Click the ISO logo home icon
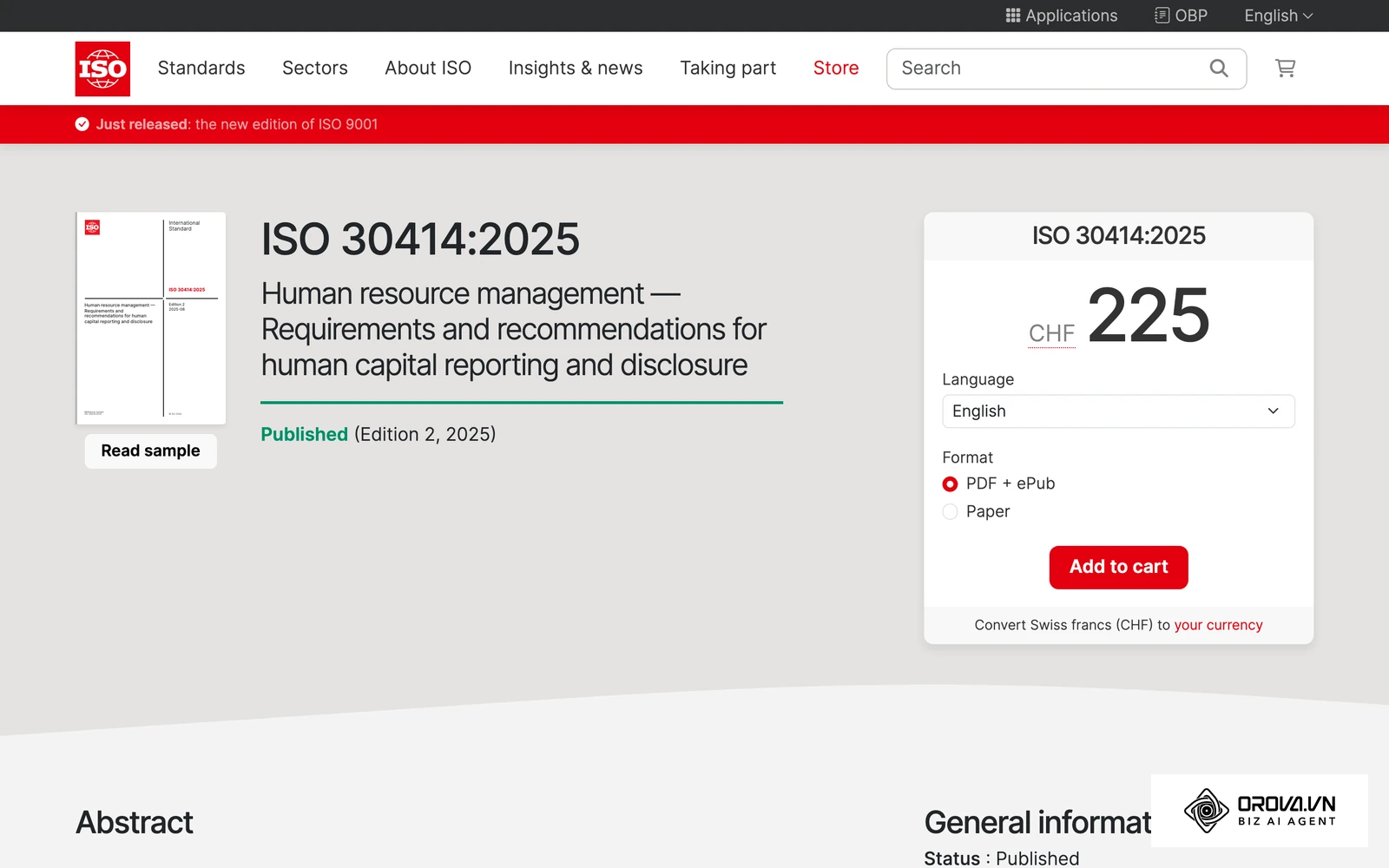Viewport: 1389px width, 868px height. coord(102,69)
